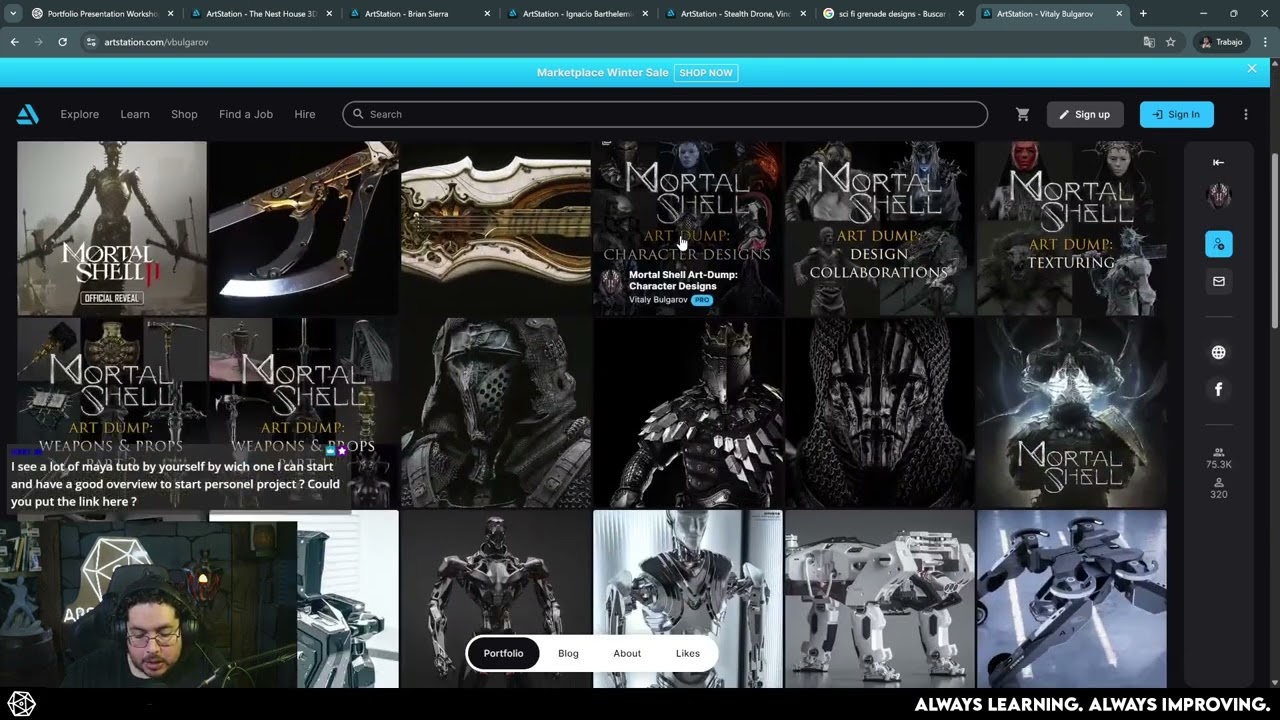Screen dimensions: 1280x720
Task: Select the About pill tab
Action: coord(627,653)
